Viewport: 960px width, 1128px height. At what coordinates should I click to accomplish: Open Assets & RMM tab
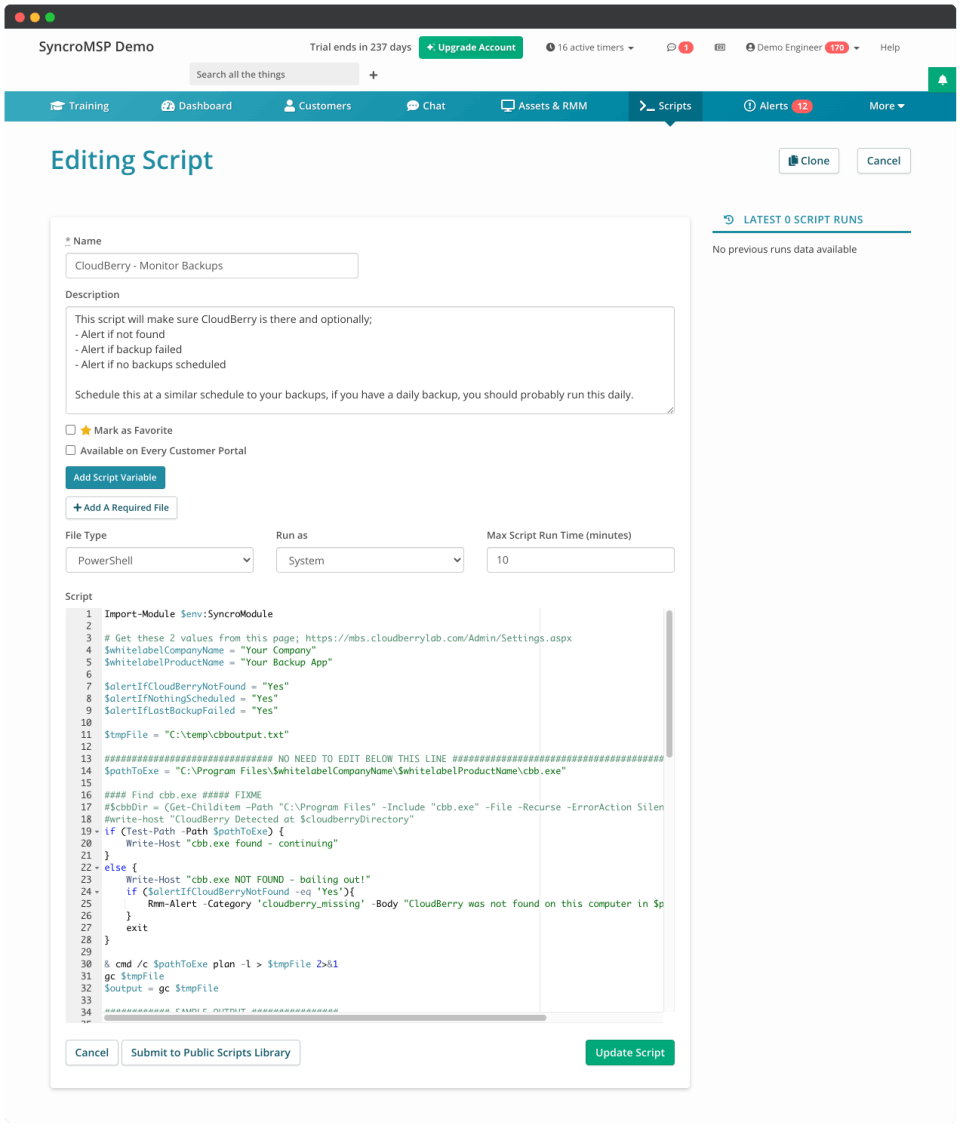coord(544,106)
